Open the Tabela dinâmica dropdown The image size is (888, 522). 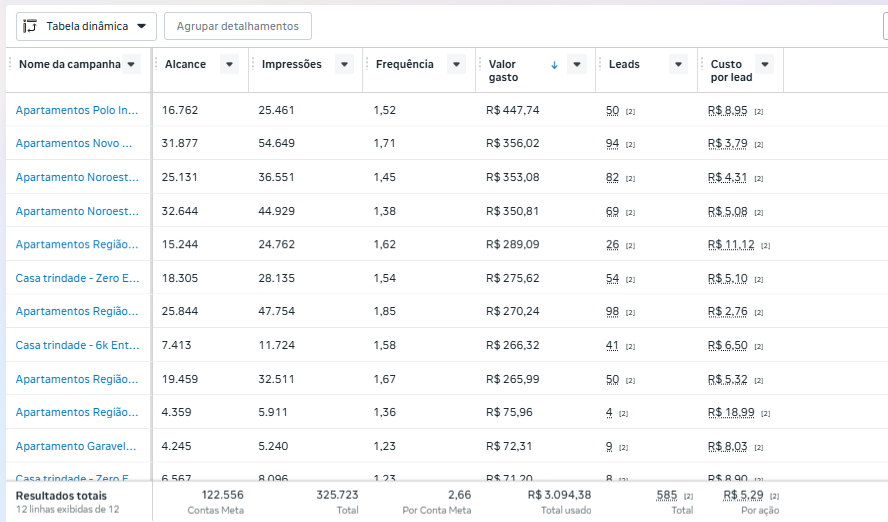click(86, 27)
